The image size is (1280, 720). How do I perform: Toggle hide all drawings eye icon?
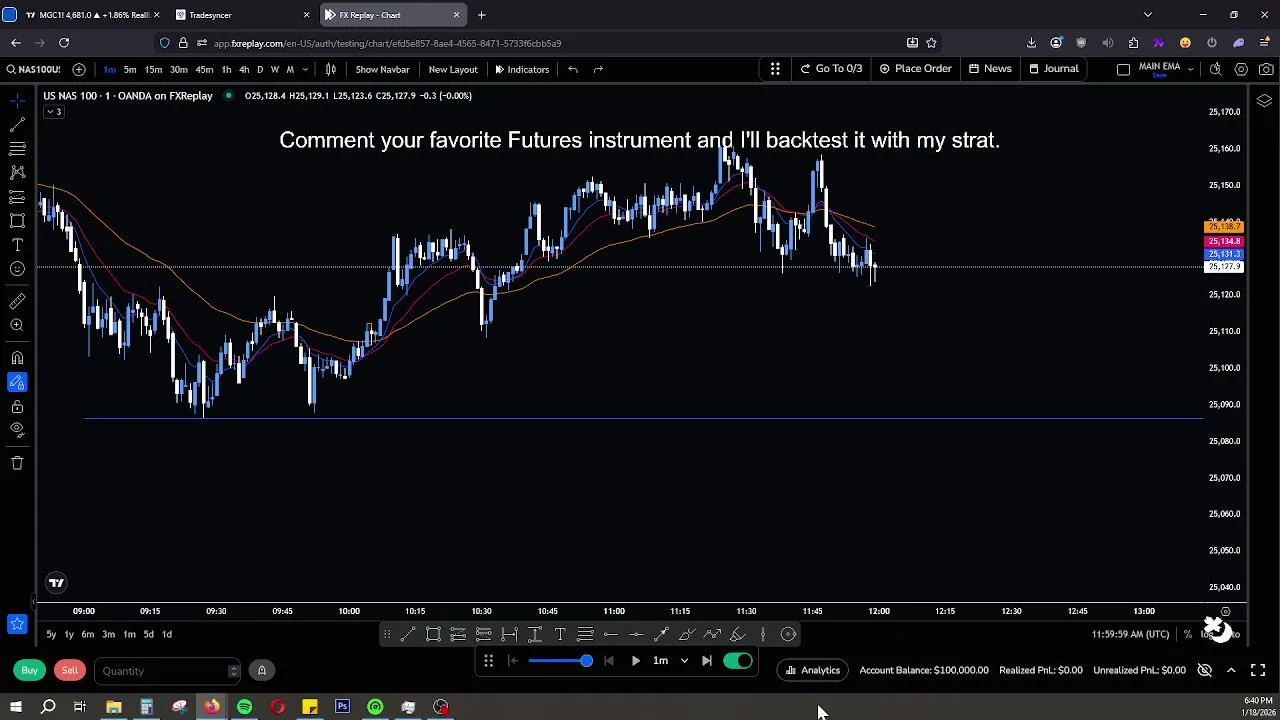tap(17, 430)
